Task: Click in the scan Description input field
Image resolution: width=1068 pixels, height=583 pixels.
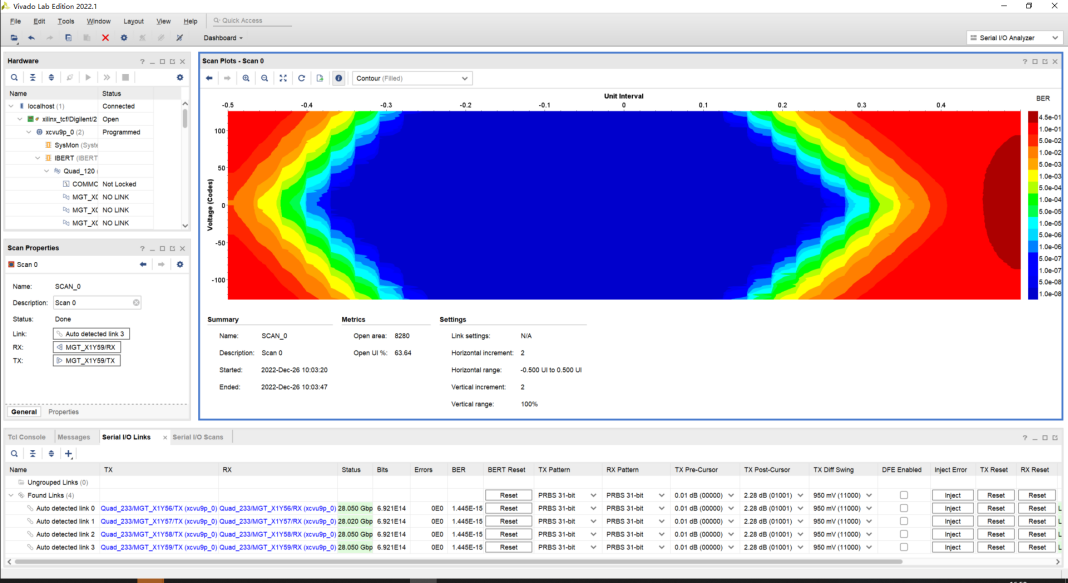Action: 94,302
